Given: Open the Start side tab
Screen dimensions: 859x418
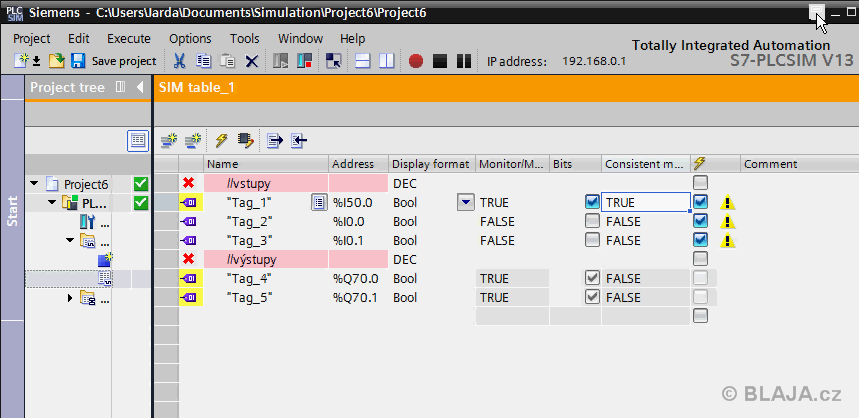Looking at the screenshot, I should 13,211.
